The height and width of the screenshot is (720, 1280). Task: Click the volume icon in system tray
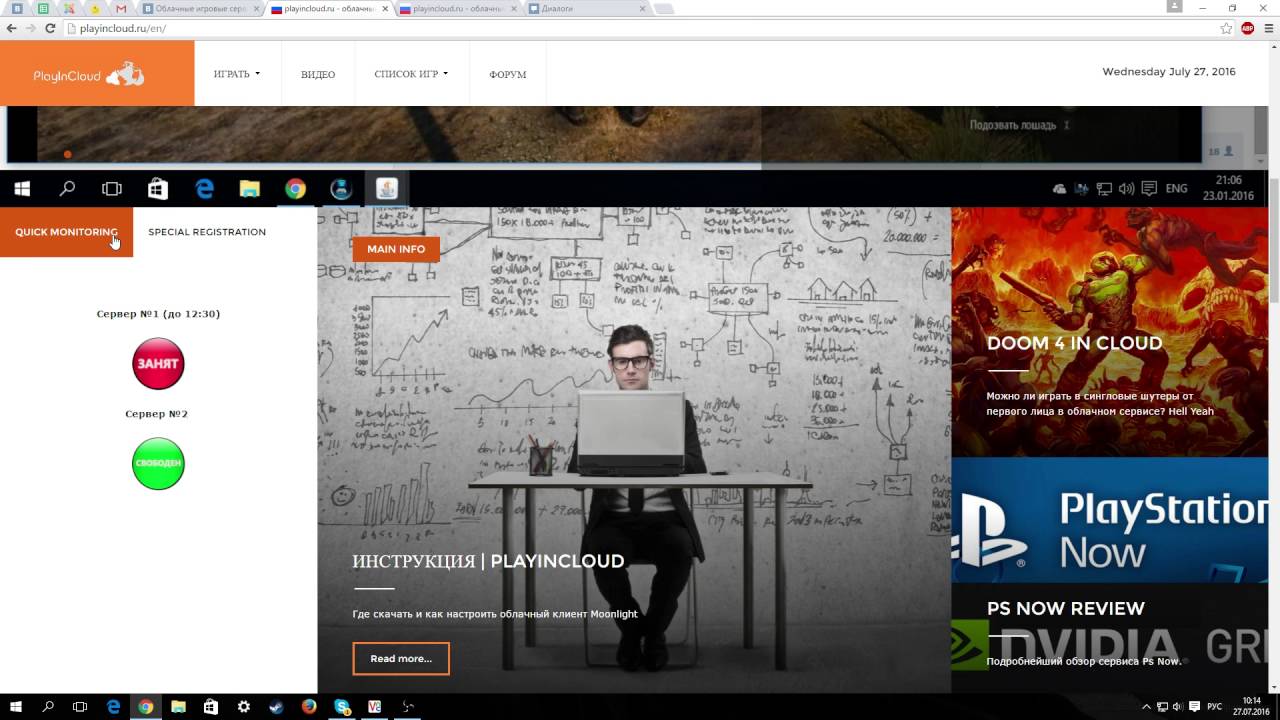[x=1177, y=706]
